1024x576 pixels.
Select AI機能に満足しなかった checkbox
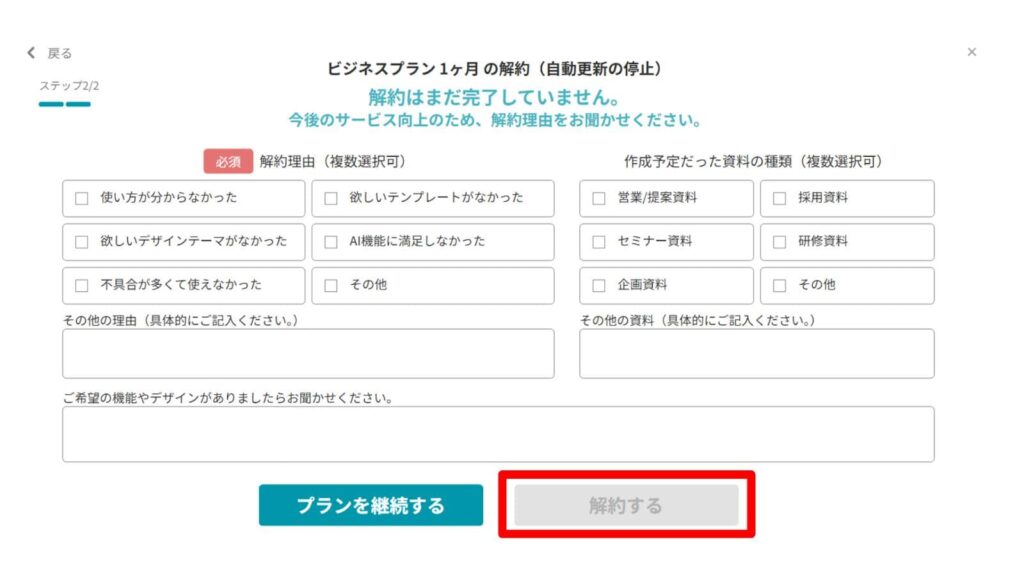331,242
